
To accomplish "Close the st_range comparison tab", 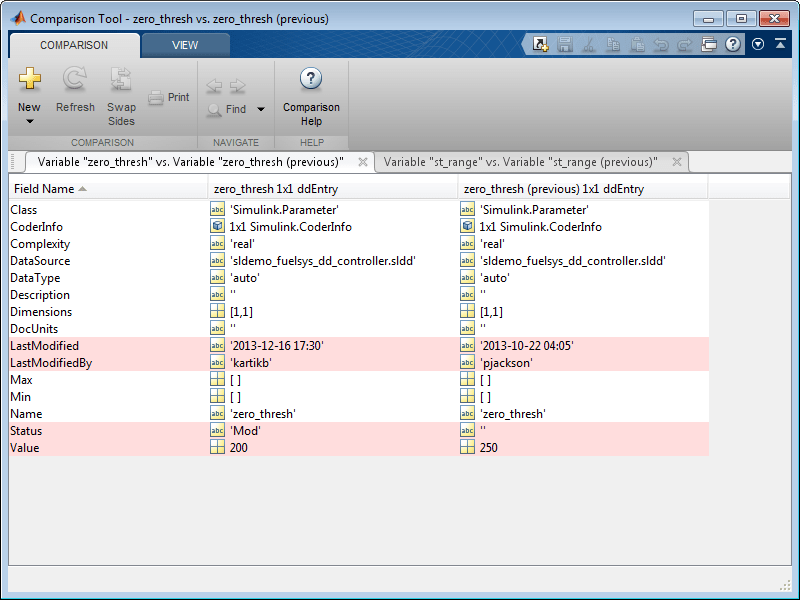I will [677, 162].
